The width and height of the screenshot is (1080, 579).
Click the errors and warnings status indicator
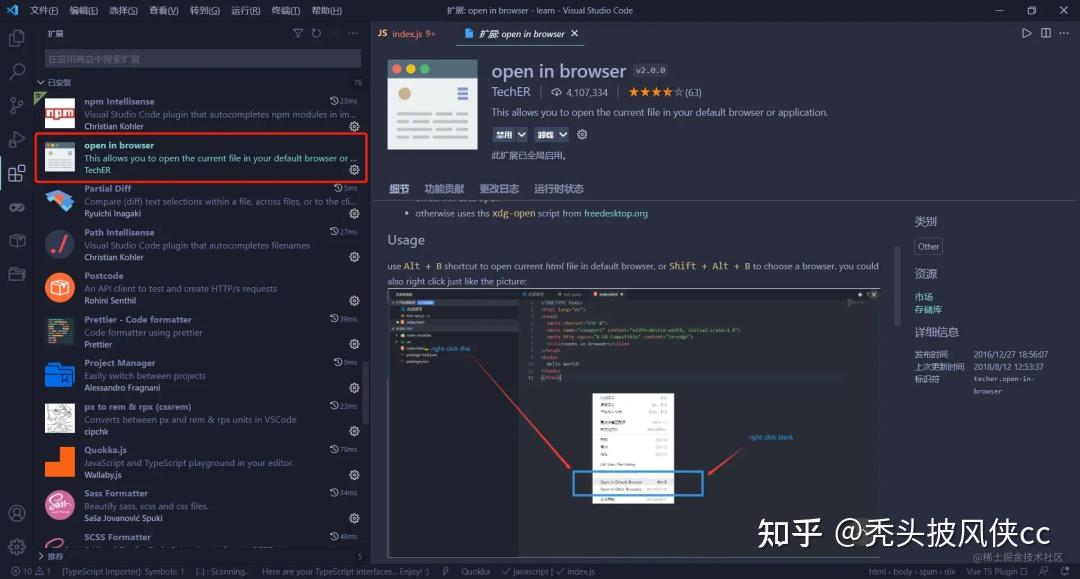(30, 571)
